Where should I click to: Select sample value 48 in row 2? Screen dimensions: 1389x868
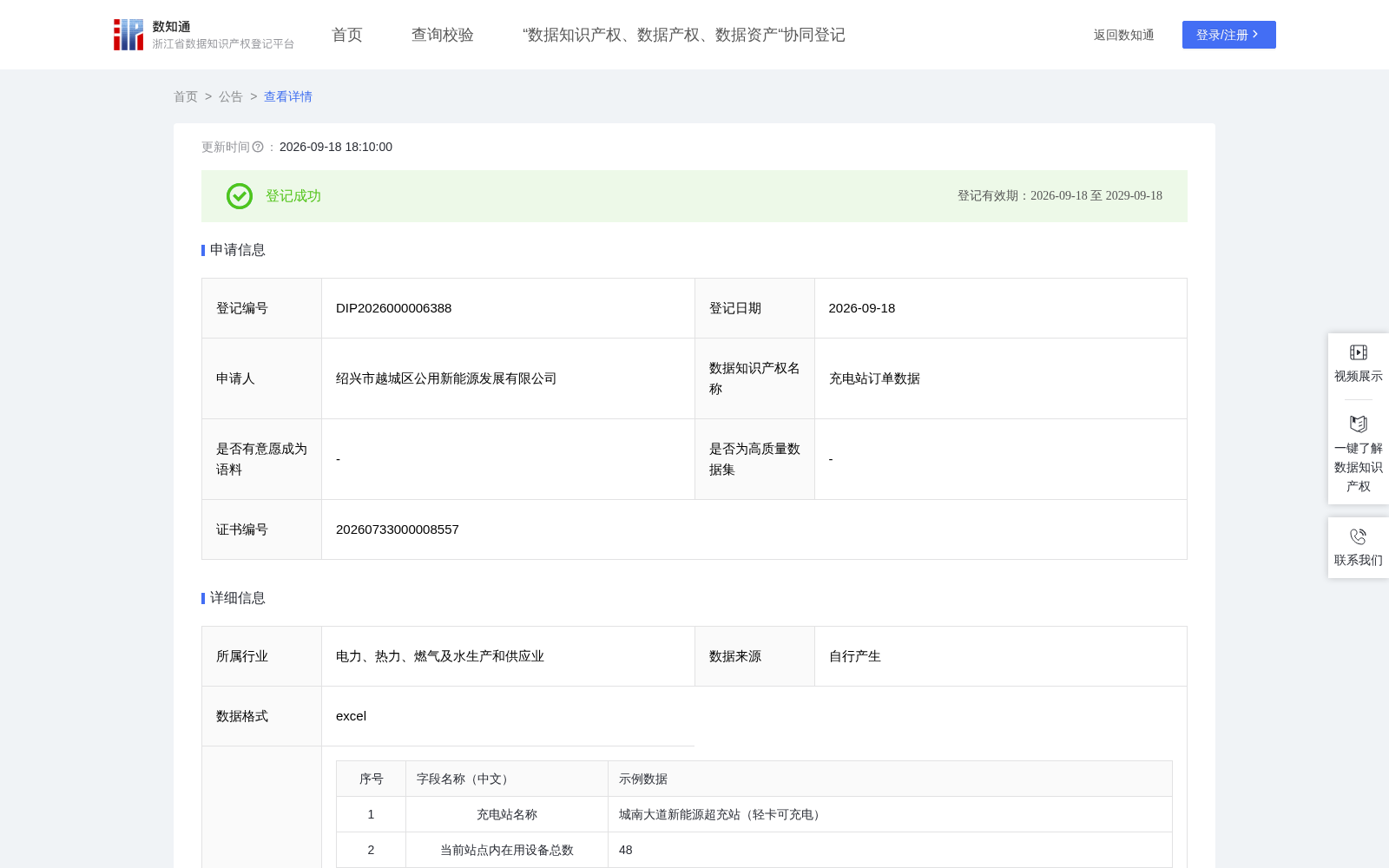point(626,850)
